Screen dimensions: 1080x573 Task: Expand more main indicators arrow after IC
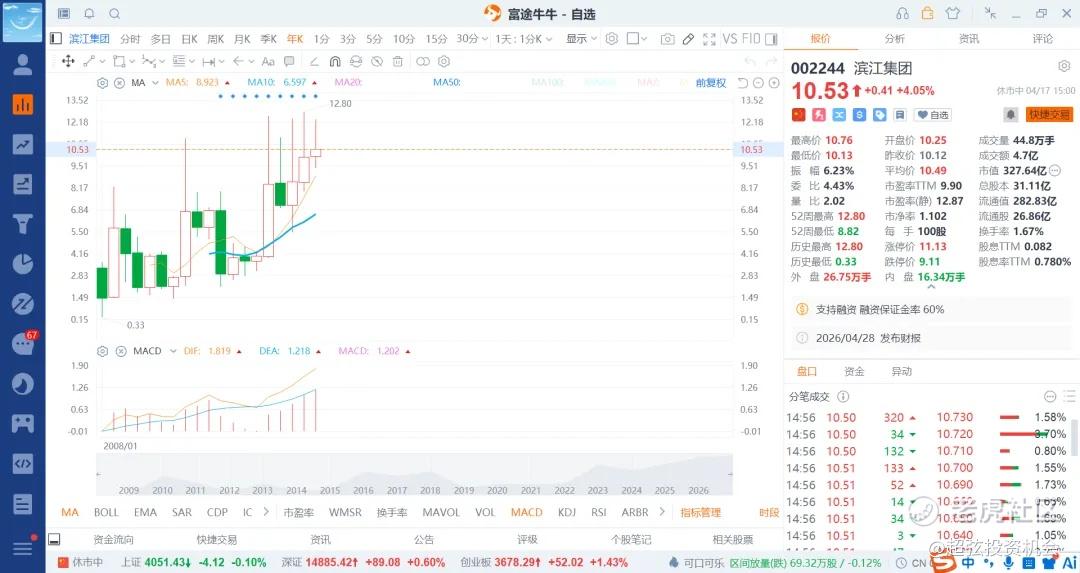coord(266,512)
